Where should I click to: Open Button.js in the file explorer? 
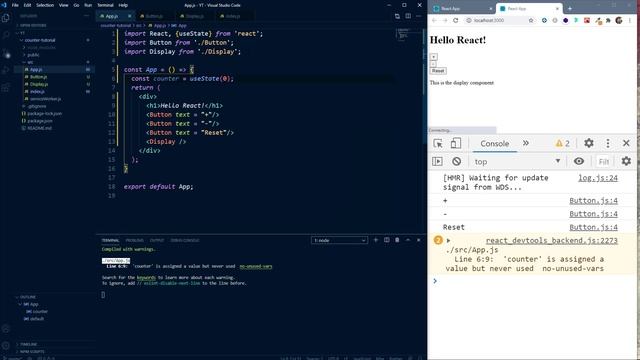(38, 77)
